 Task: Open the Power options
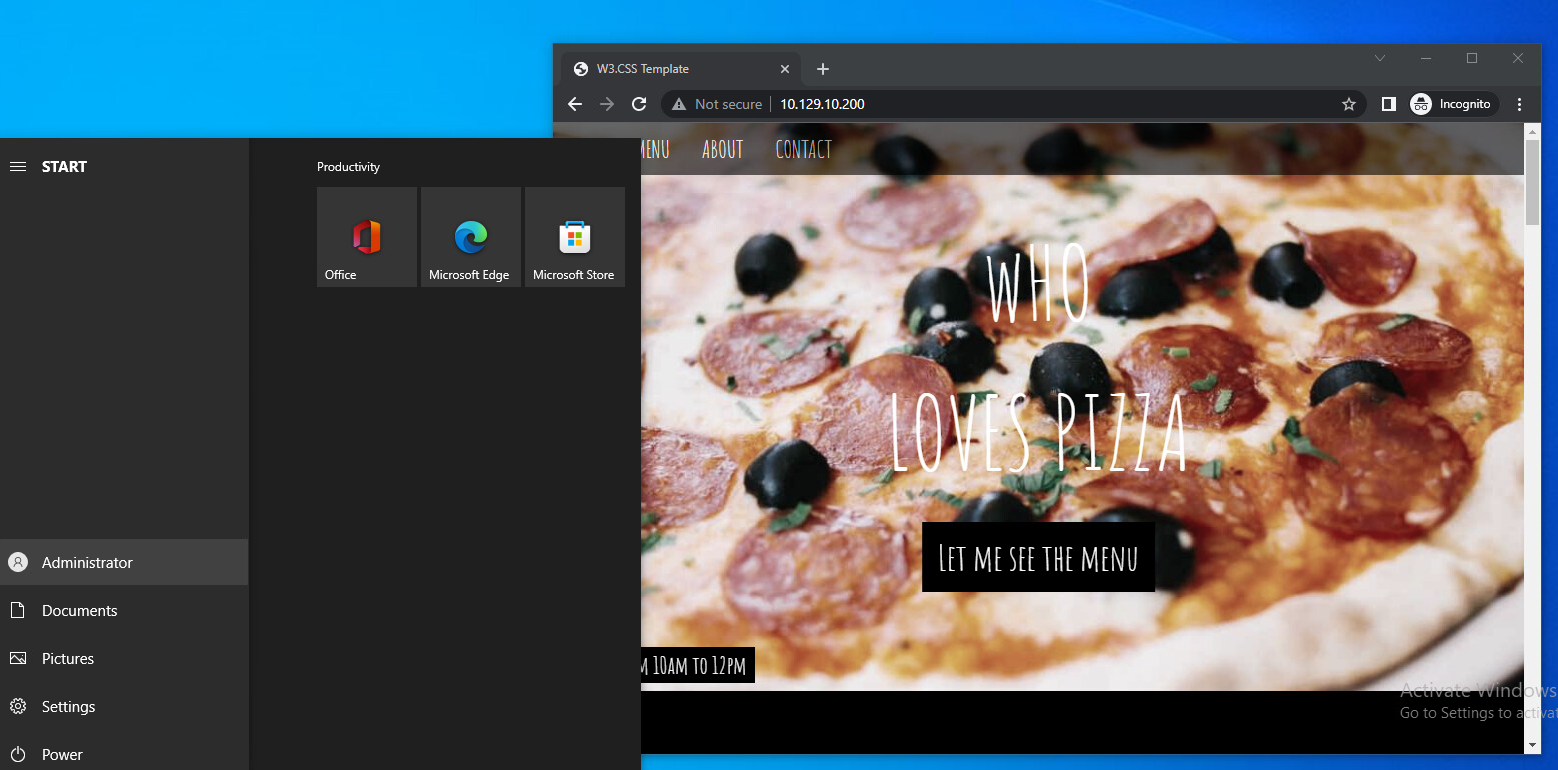[x=61, y=754]
